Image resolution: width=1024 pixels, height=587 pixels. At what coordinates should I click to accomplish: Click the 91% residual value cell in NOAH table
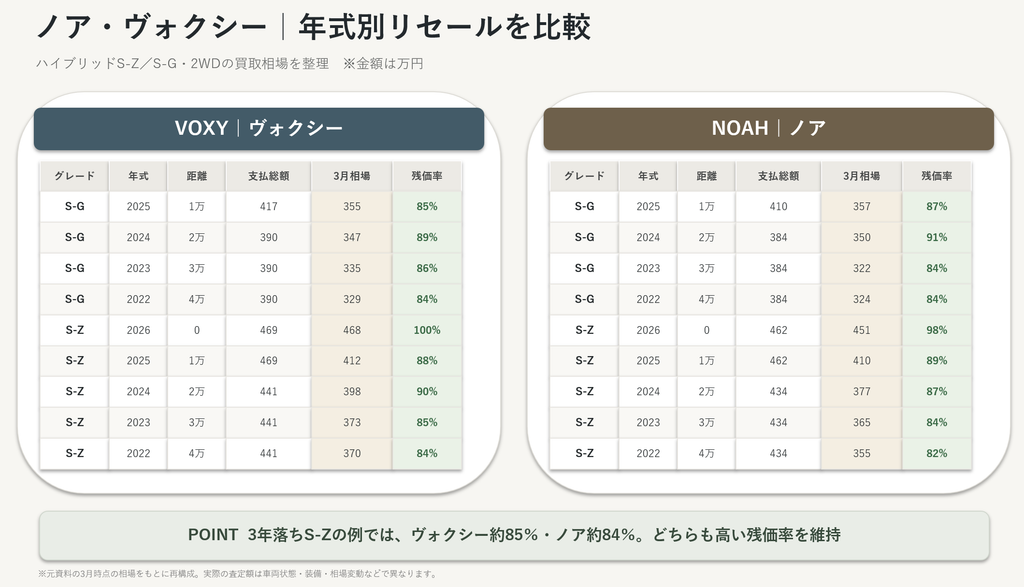click(936, 238)
